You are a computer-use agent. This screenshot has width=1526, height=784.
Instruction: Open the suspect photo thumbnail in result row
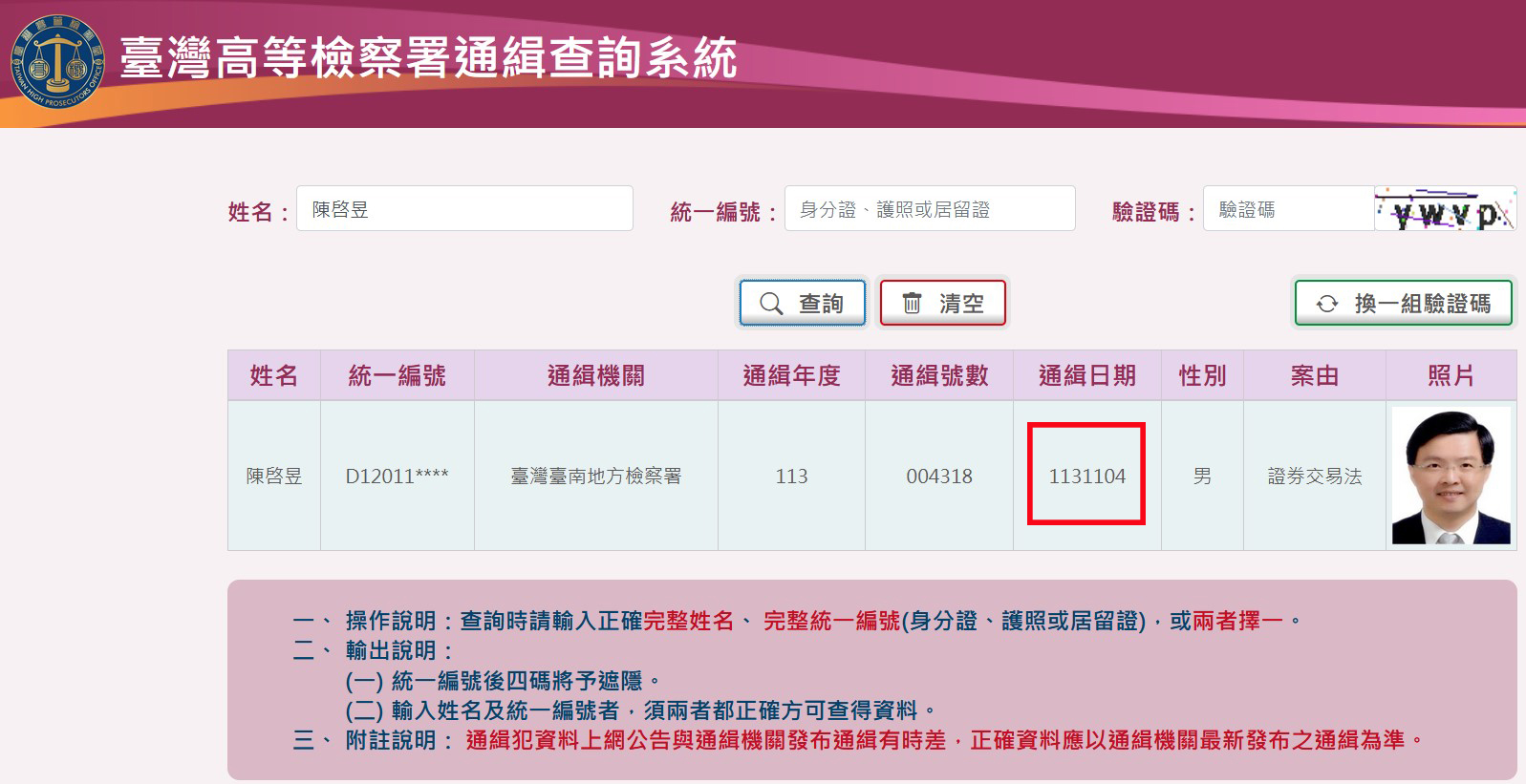(1451, 476)
